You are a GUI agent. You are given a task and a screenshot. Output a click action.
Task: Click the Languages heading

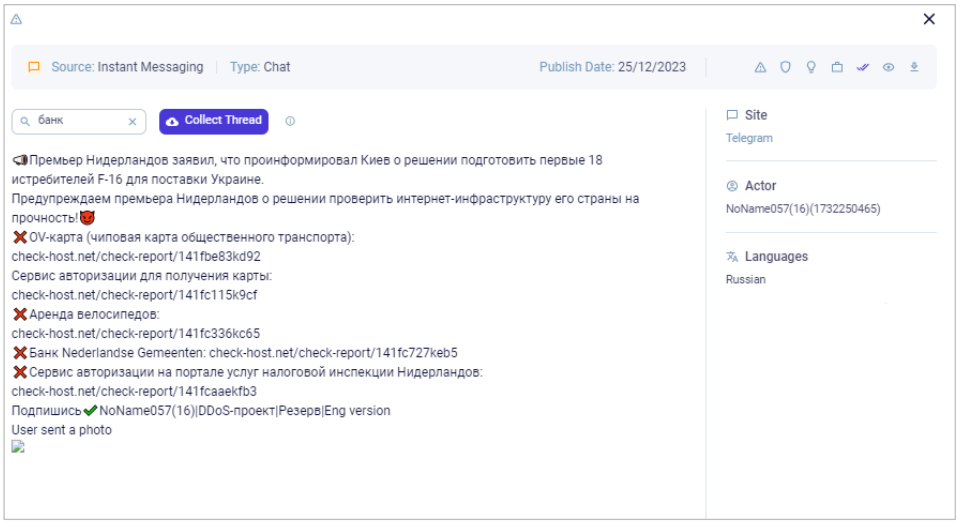click(x=776, y=256)
